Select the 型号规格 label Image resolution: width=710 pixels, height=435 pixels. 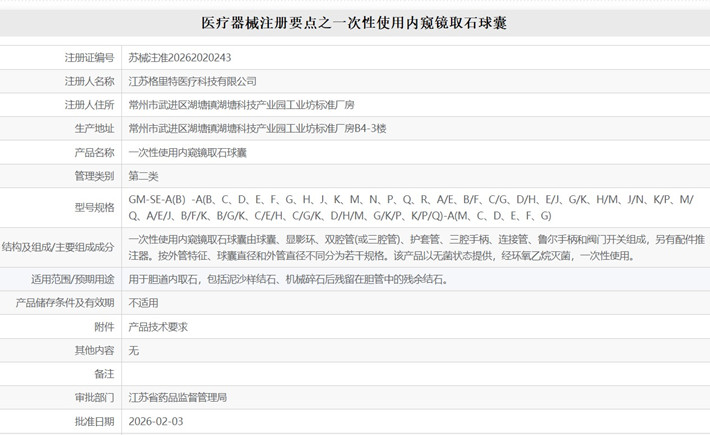click(94, 207)
